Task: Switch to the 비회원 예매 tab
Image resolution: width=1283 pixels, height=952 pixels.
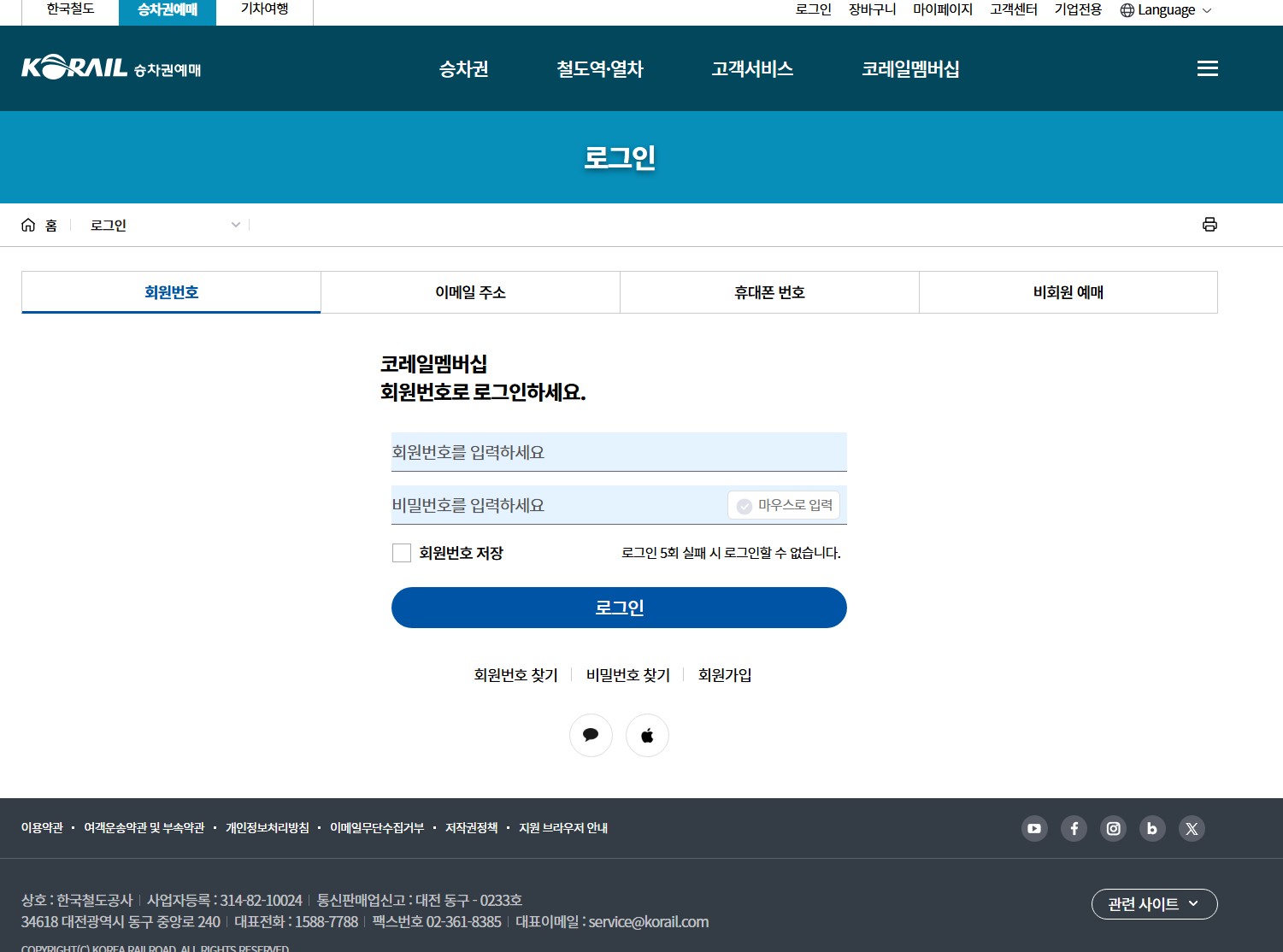Action: [1068, 291]
